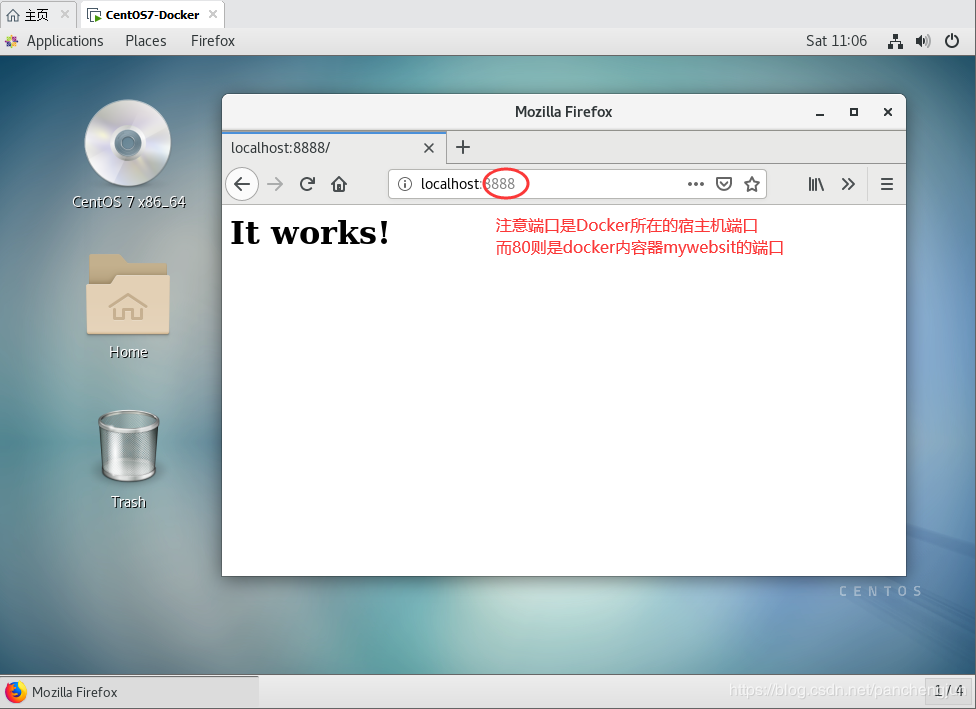Go back with the Firefox back arrow
This screenshot has width=976, height=709.
pos(242,184)
